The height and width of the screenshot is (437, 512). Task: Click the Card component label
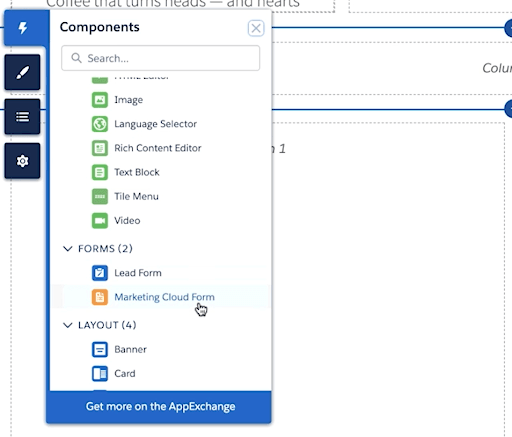(x=125, y=374)
